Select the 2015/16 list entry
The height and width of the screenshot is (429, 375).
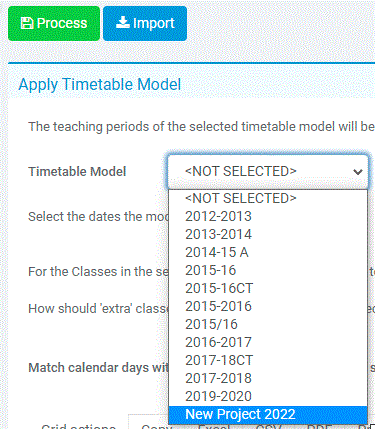tap(268, 324)
